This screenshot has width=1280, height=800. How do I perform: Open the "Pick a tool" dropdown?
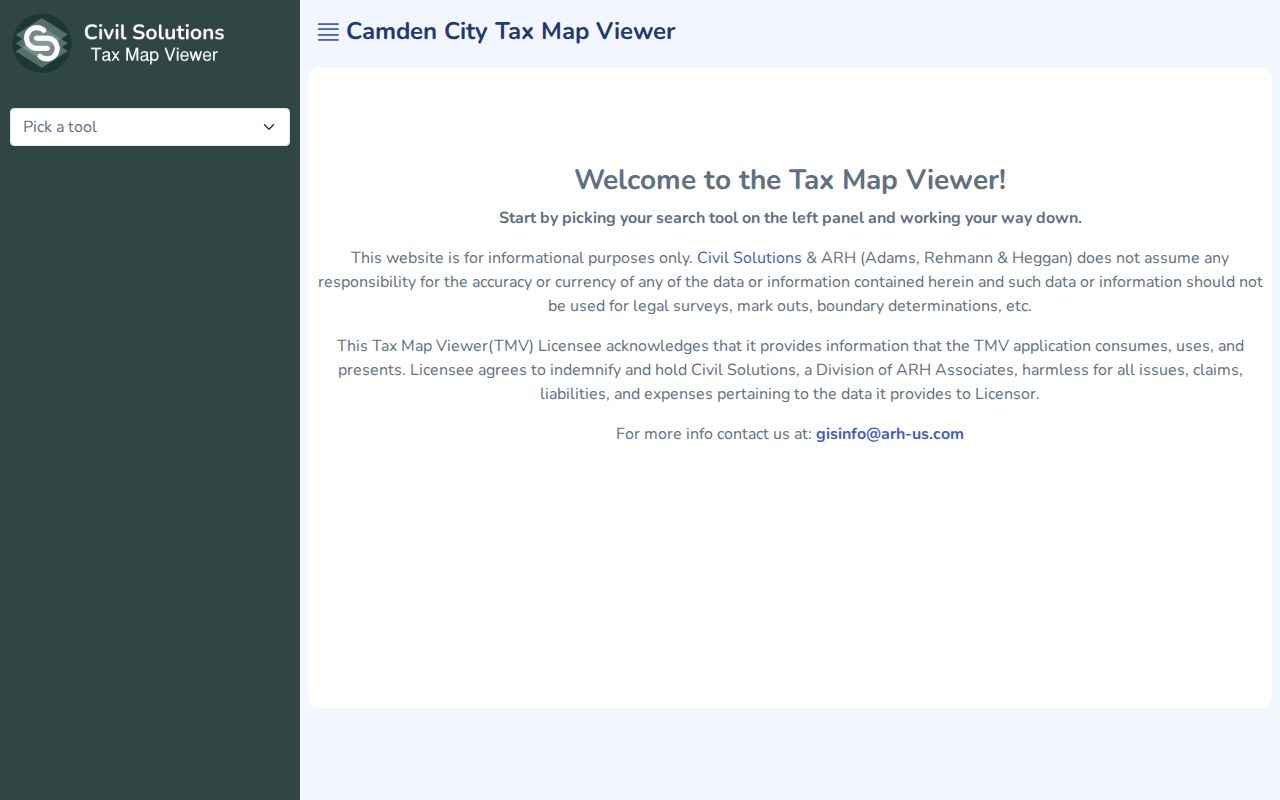pos(150,127)
